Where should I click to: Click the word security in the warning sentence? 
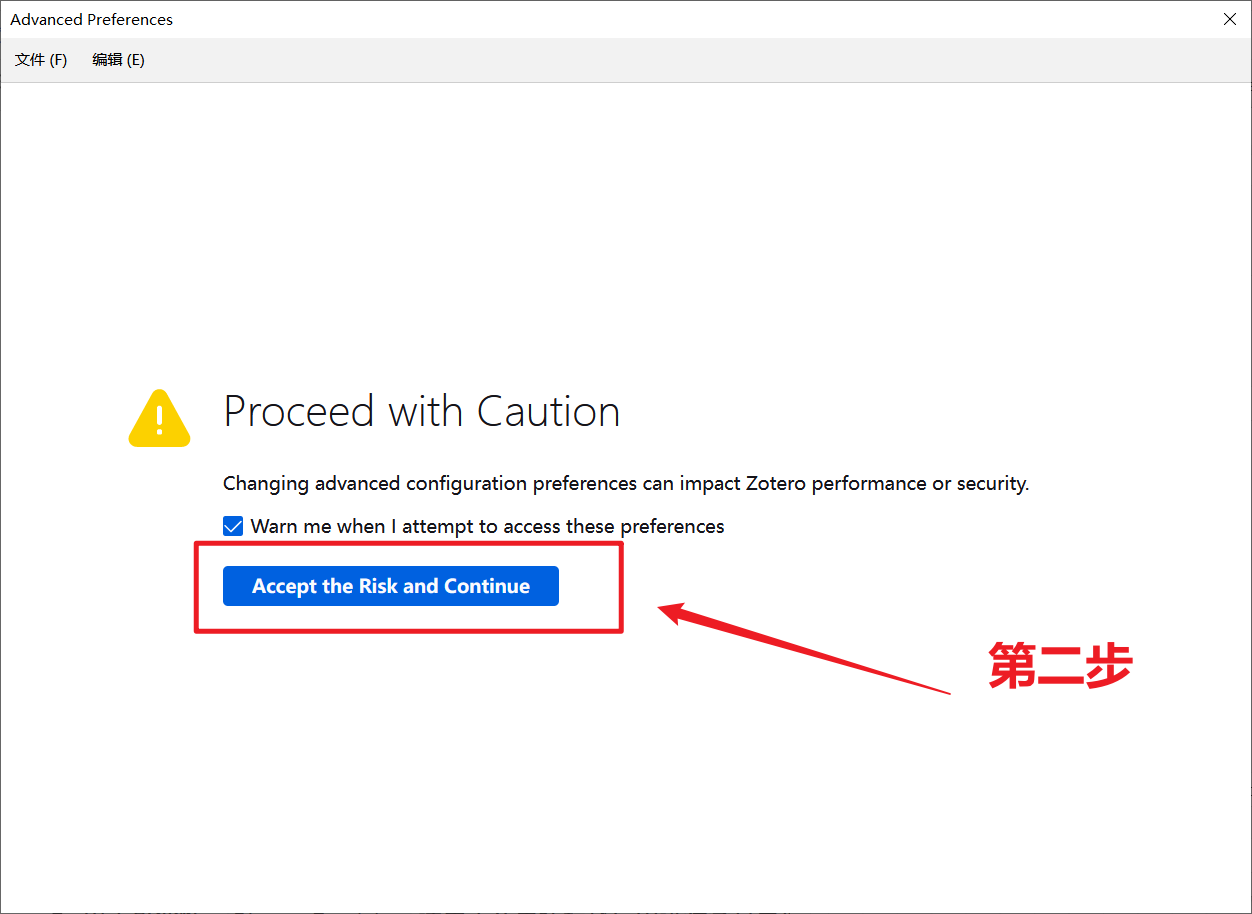tap(991, 484)
